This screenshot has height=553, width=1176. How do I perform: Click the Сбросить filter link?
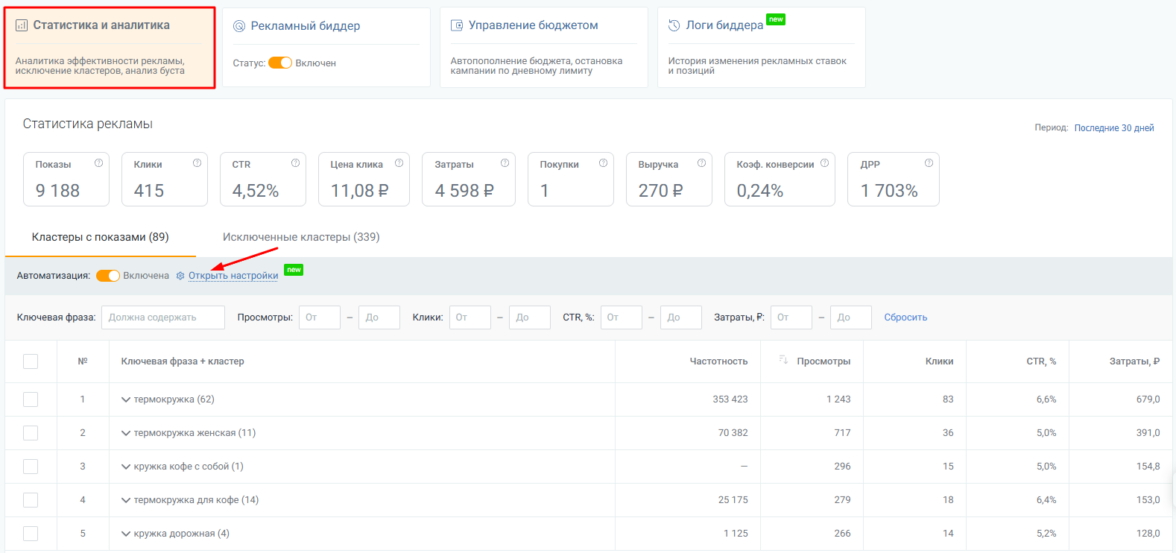click(905, 317)
